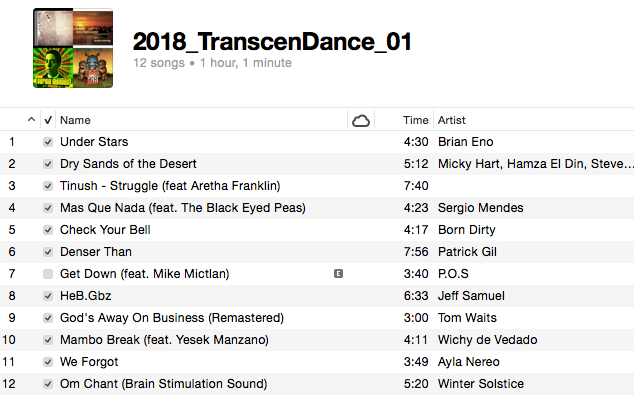Select We Forgot by Ayla Nereo

tap(317, 362)
